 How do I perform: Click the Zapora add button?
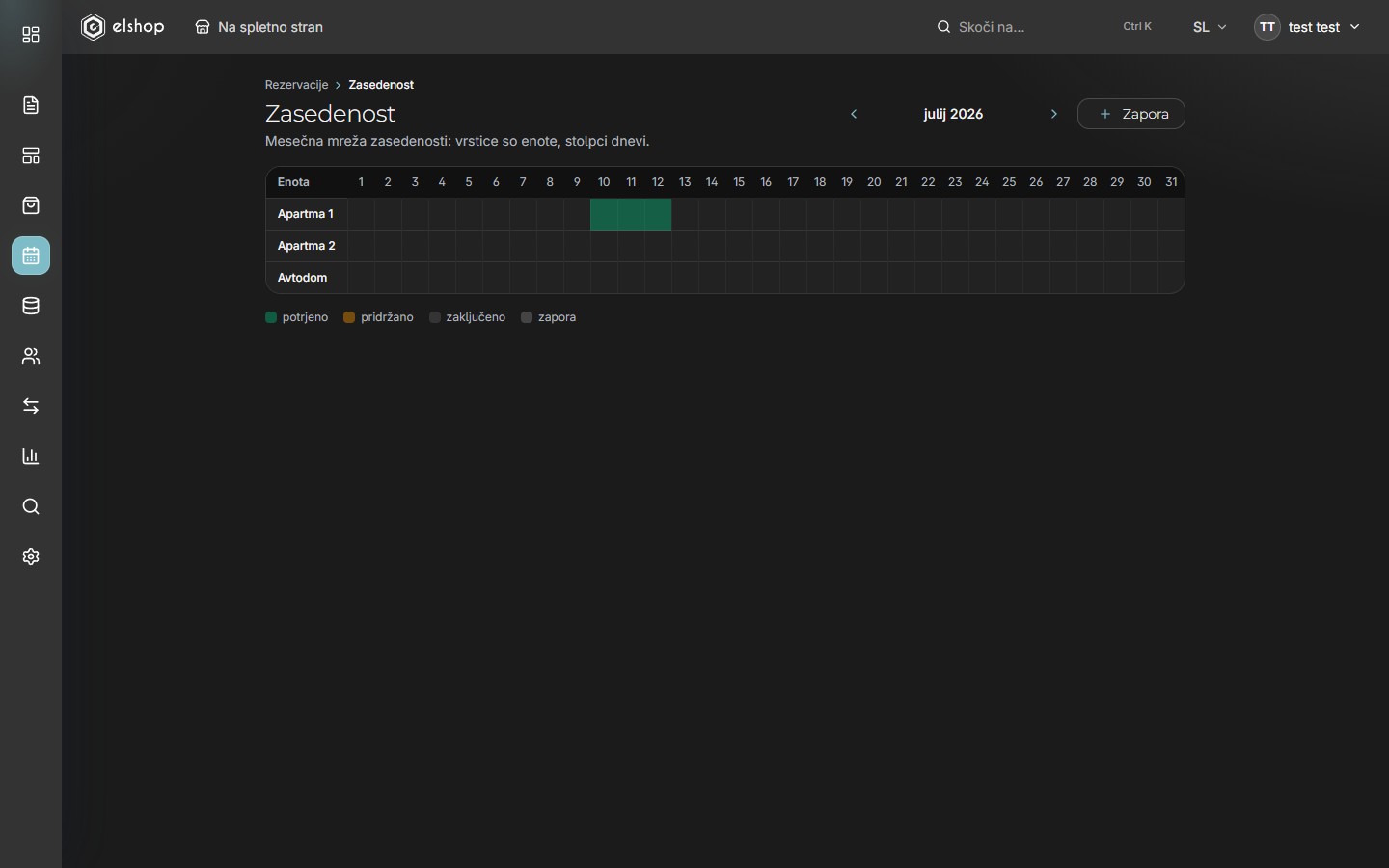1131,114
